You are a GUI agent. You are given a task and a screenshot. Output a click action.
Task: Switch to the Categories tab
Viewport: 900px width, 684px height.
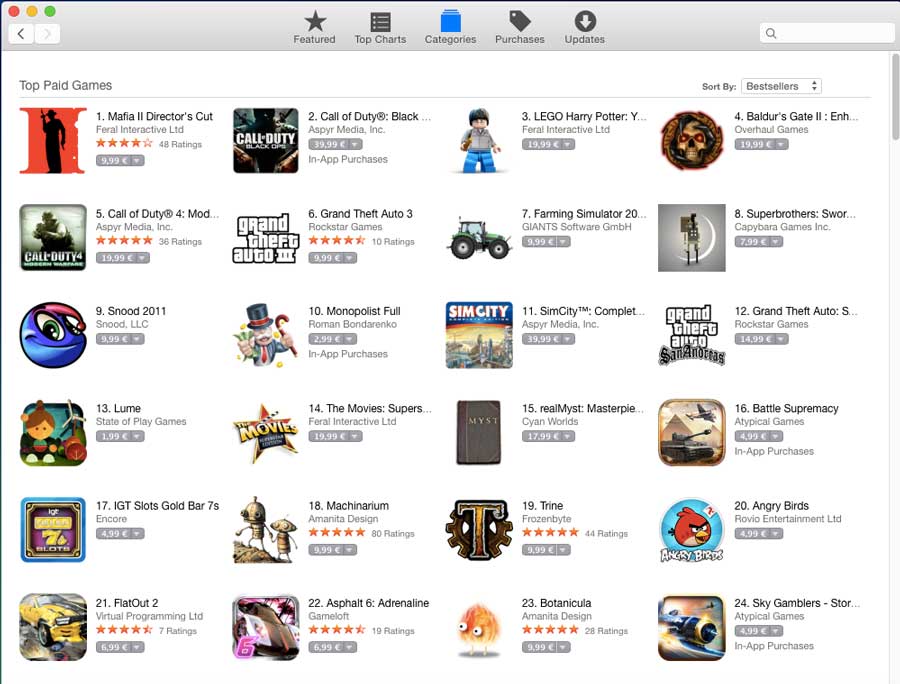(451, 28)
